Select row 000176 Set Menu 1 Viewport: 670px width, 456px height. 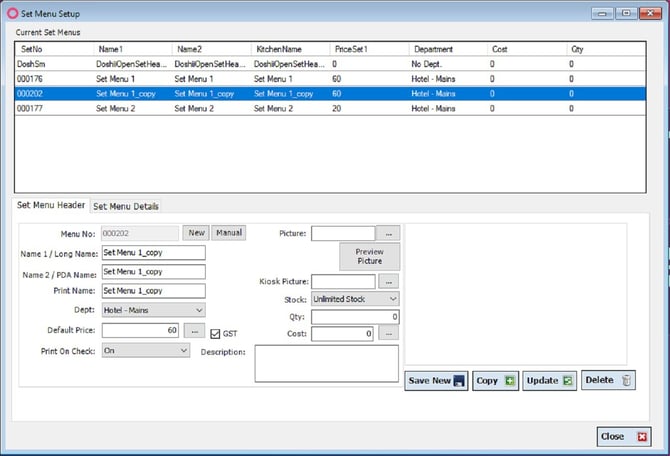330,79
